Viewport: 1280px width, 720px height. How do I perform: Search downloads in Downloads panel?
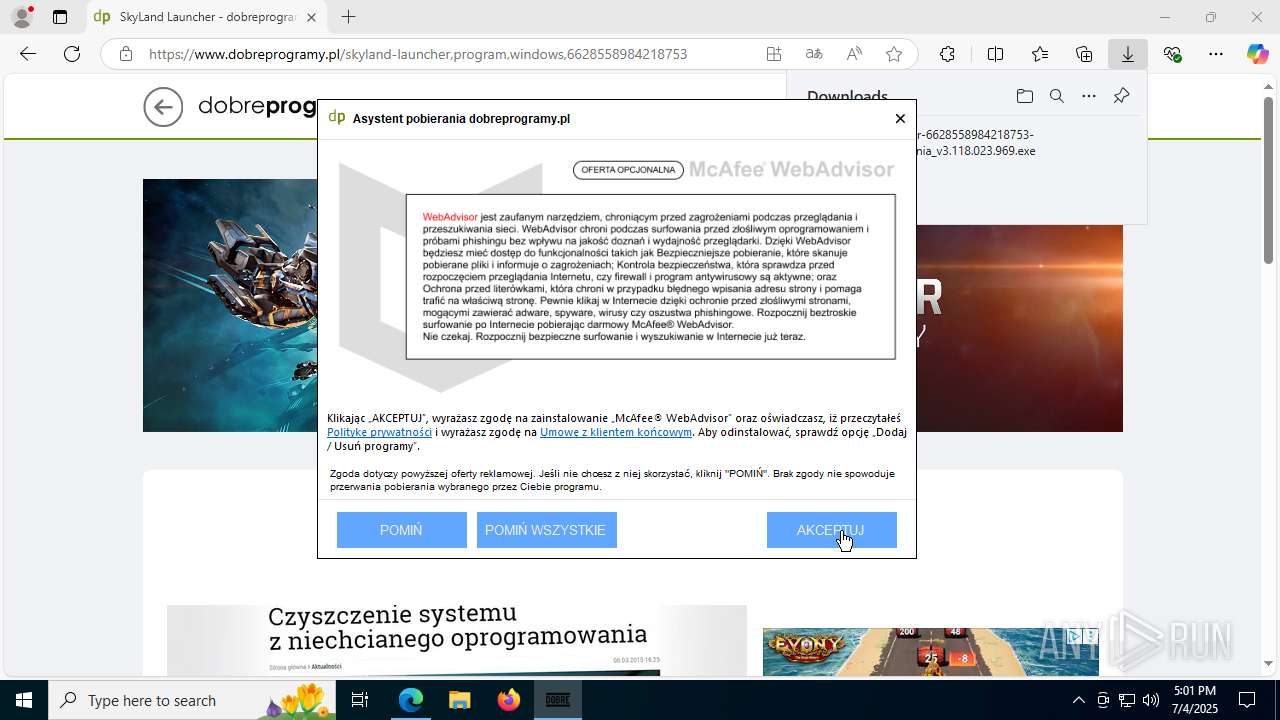1057,96
